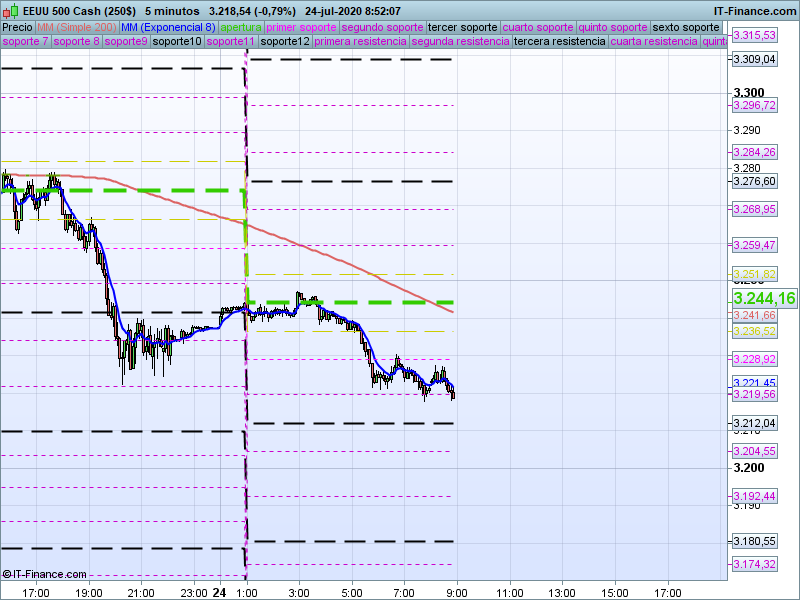This screenshot has height=600, width=800.
Task: Select the soporte11 label
Action: pyautogui.click(x=231, y=41)
